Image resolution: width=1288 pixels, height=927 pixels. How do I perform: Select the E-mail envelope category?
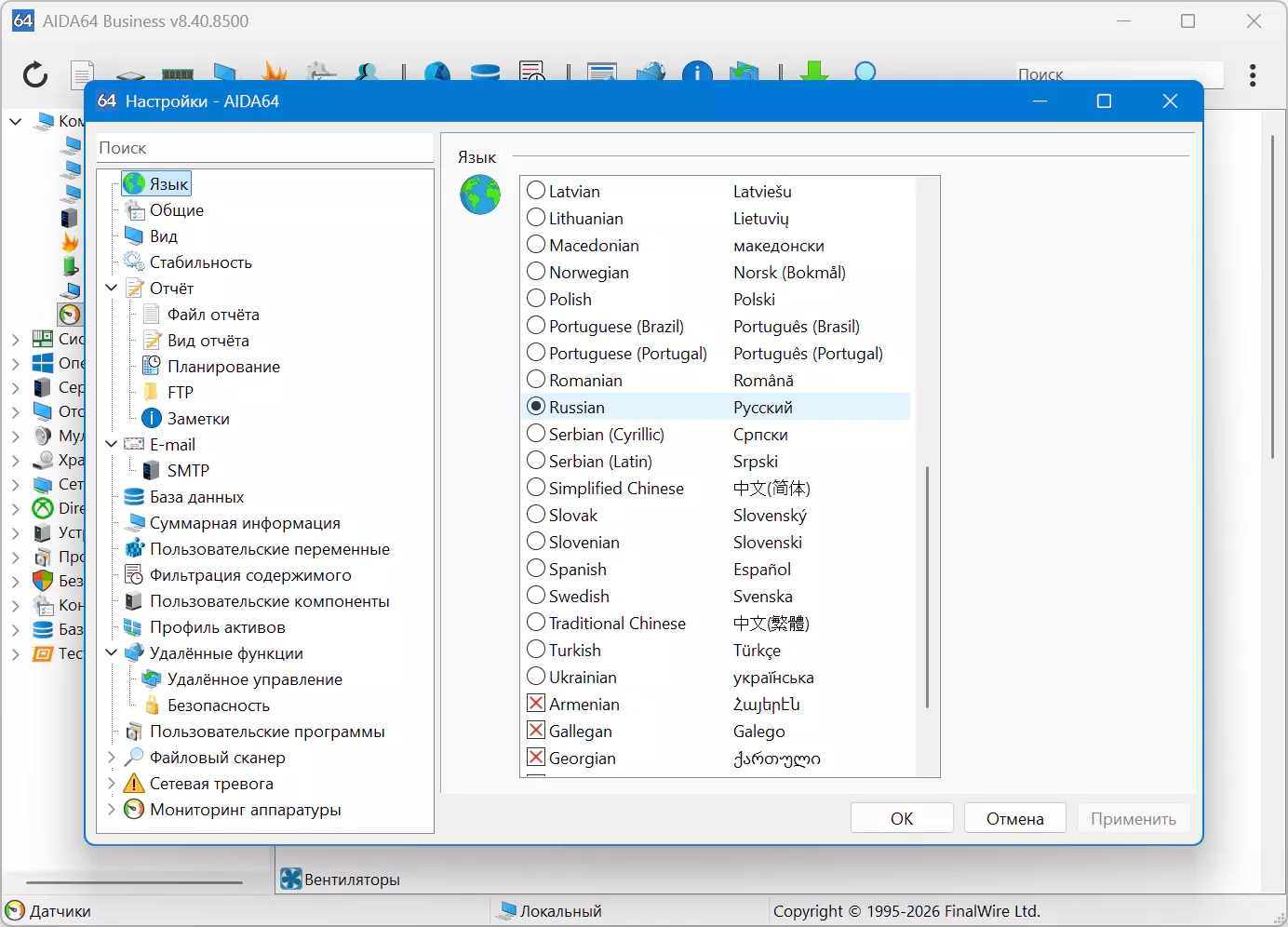pos(134,445)
